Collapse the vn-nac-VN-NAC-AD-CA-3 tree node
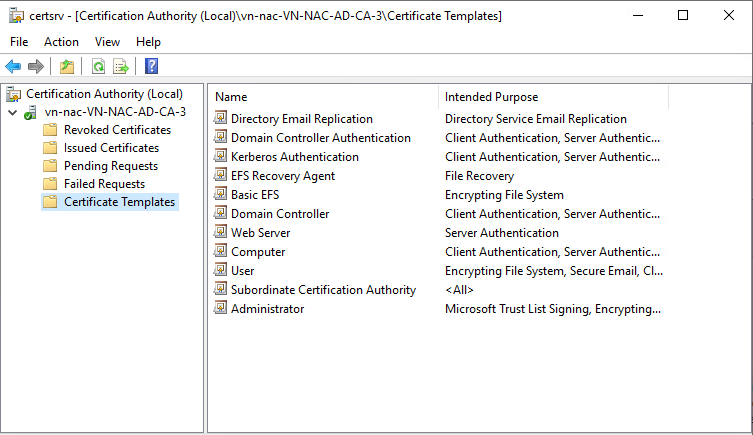The image size is (753, 435). tap(12, 113)
